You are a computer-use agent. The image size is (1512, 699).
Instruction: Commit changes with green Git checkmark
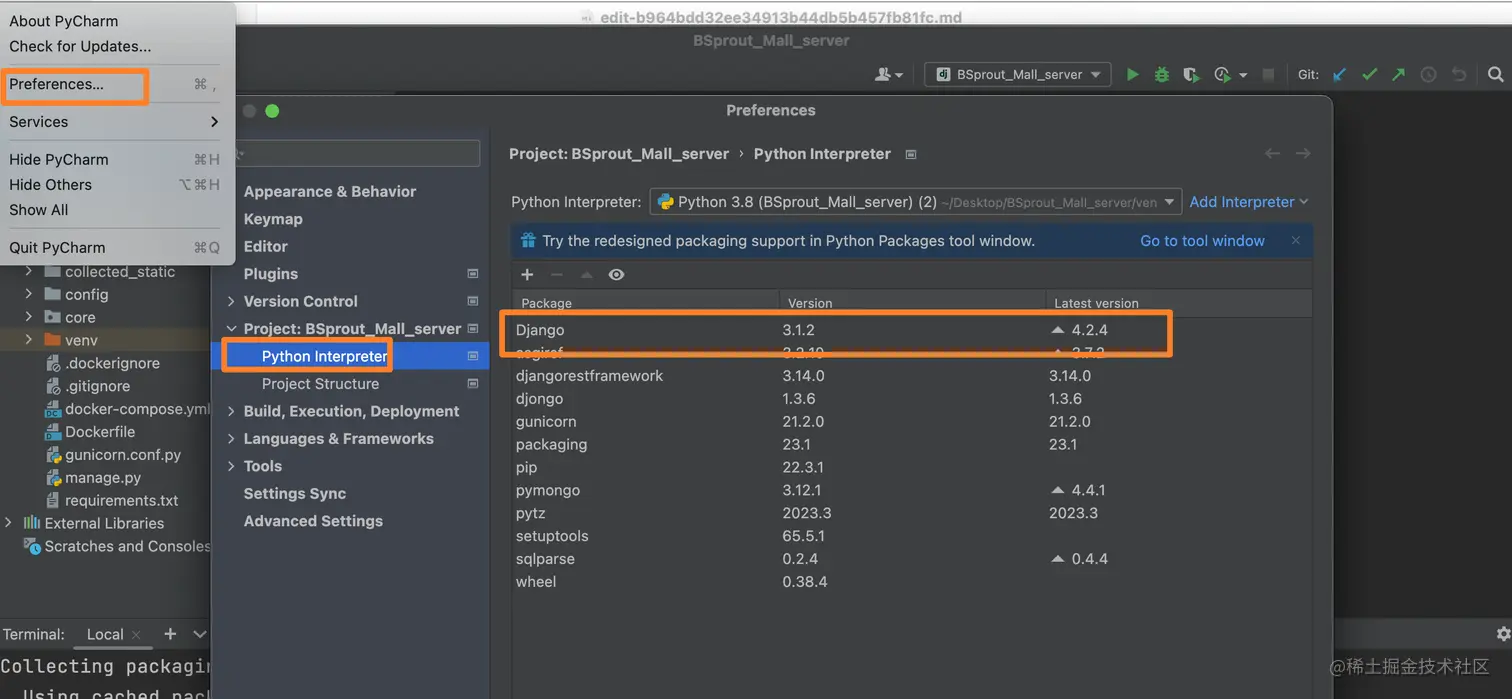point(1369,74)
